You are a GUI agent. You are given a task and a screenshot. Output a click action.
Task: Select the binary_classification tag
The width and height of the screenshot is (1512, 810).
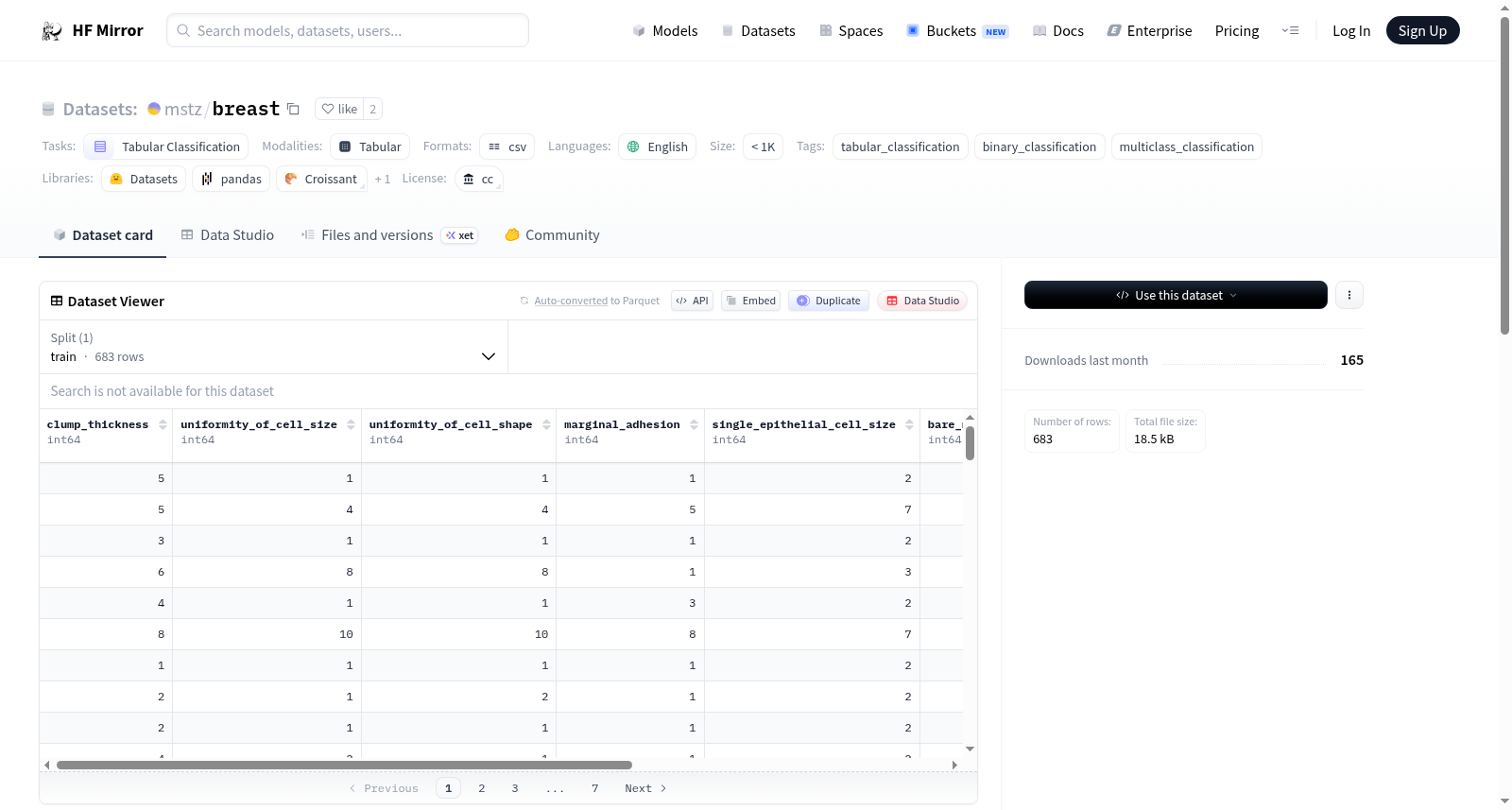(x=1039, y=146)
